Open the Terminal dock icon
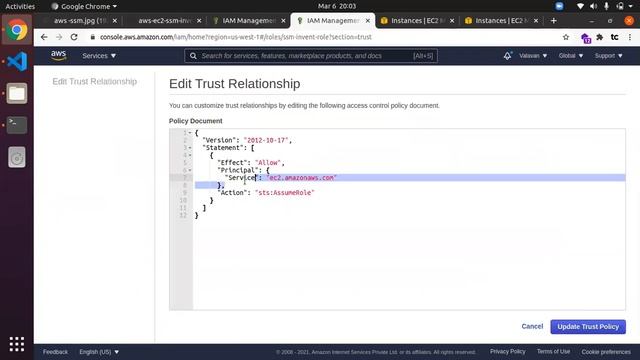Viewport: 640px width, 360px height. coord(17,125)
